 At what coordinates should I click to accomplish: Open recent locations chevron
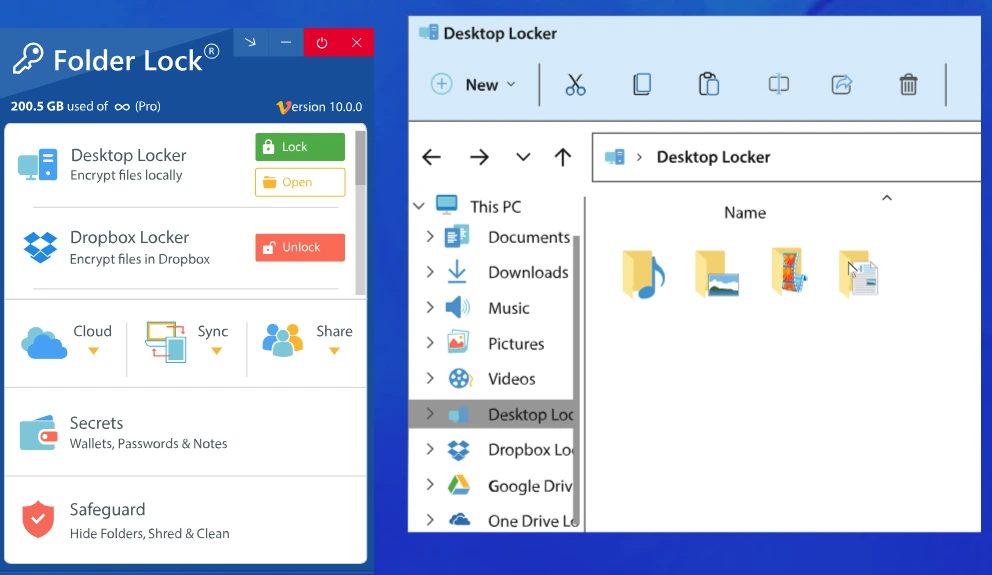point(523,157)
